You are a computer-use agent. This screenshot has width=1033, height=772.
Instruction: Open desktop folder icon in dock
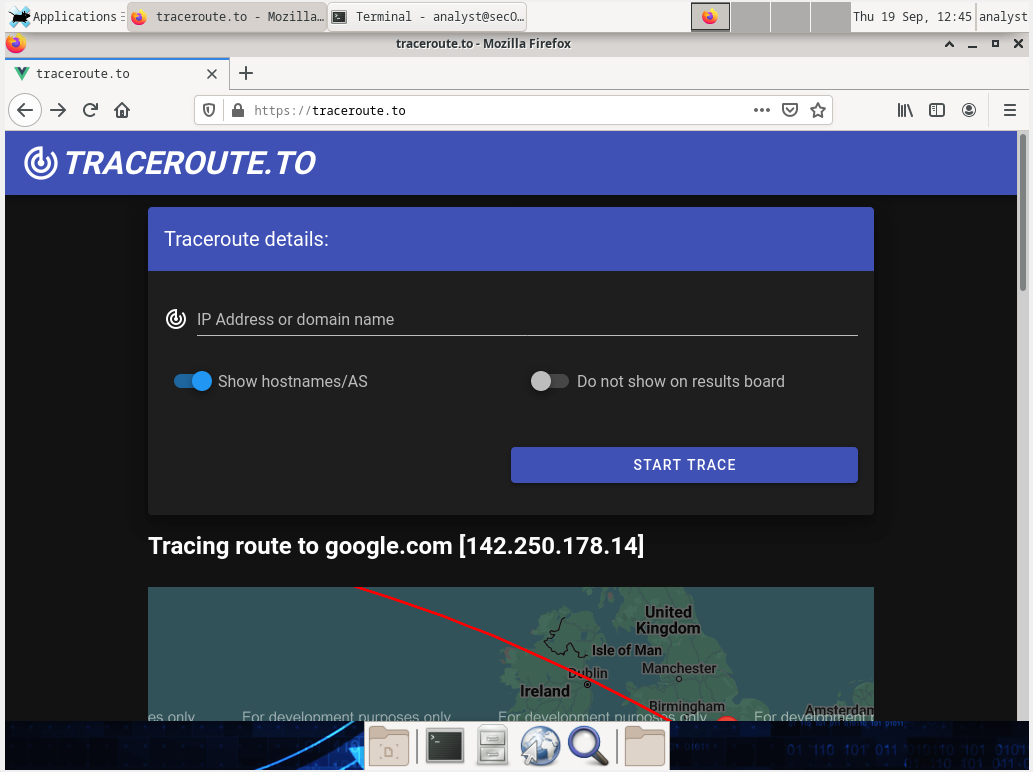[389, 746]
